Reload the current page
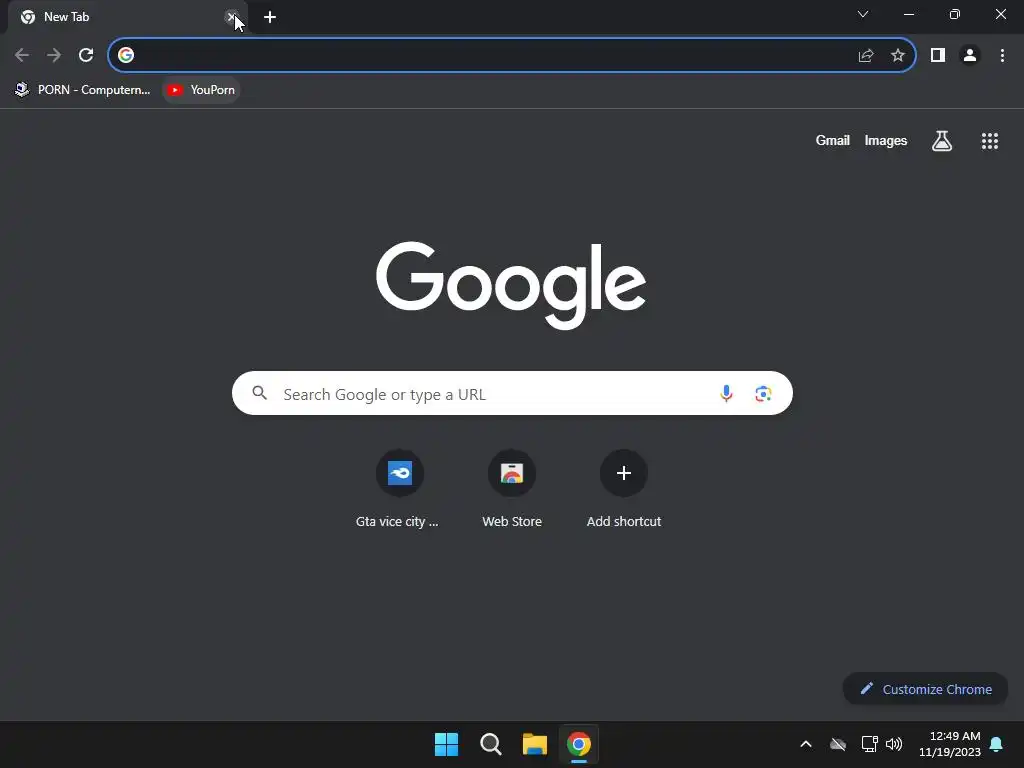The height and width of the screenshot is (768, 1024). pos(86,56)
